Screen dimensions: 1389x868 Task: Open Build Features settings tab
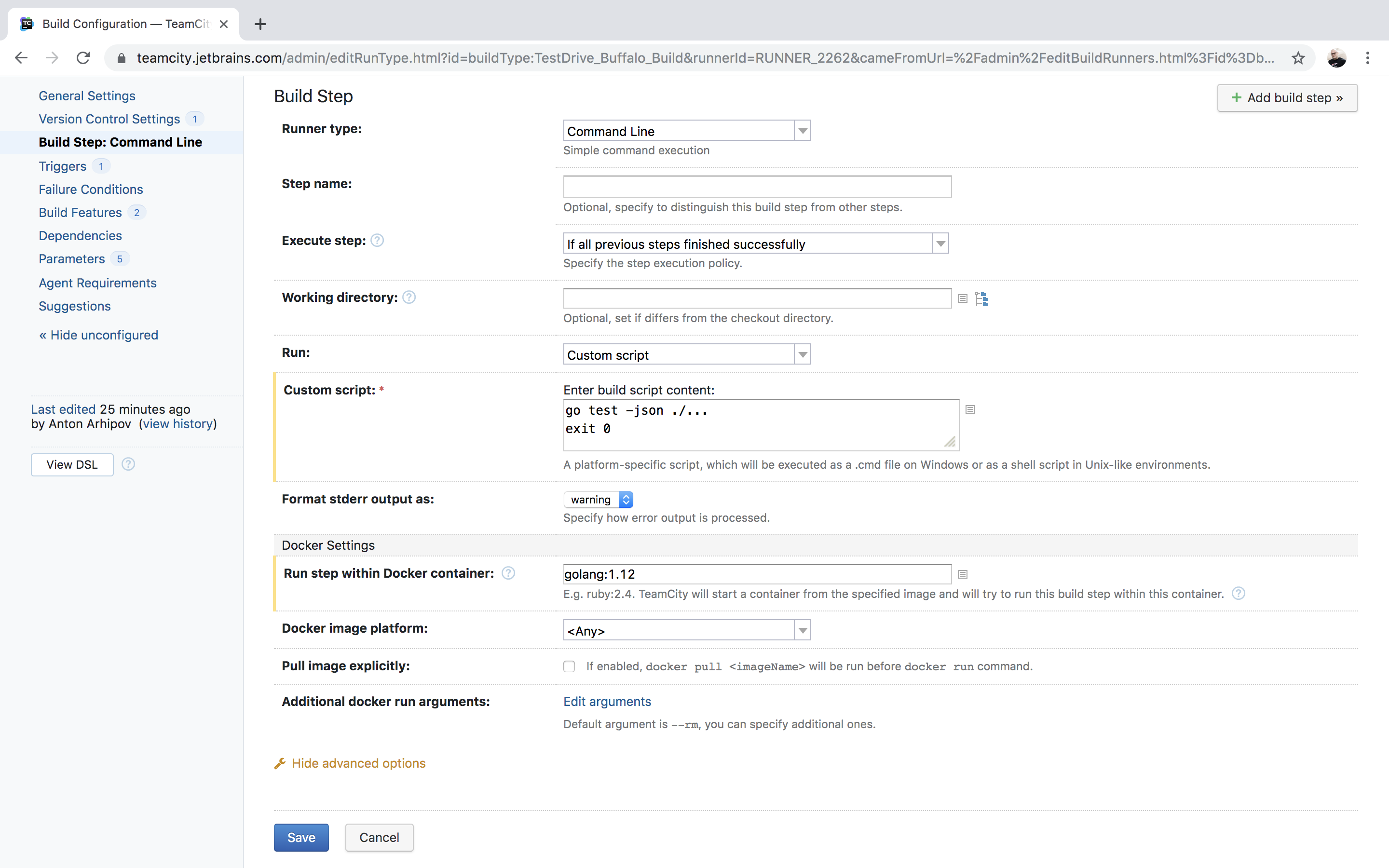click(x=81, y=212)
